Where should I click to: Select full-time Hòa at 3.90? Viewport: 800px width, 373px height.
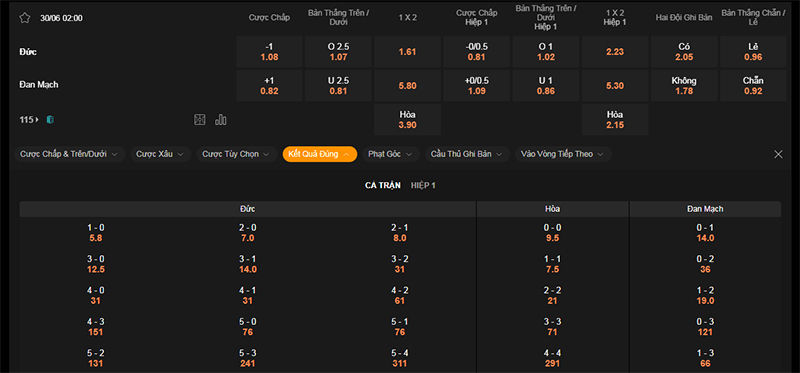pos(407,120)
